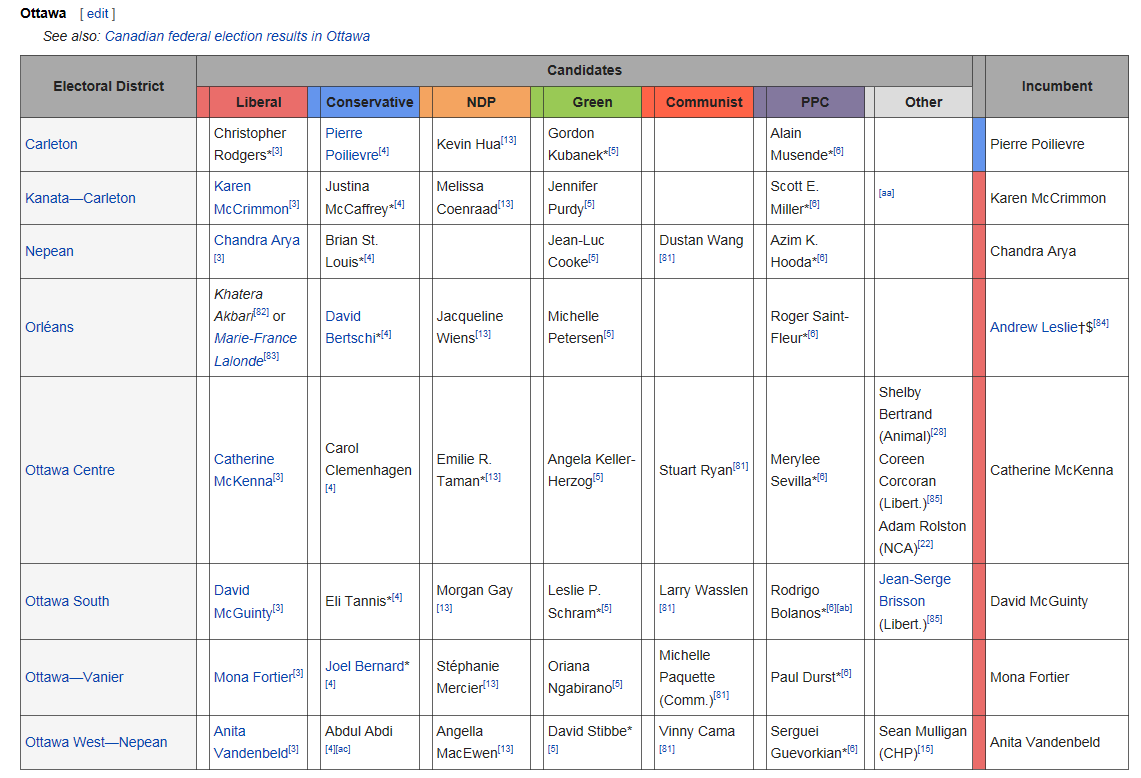The image size is (1141, 778).
Task: Open incumbent Andrew Leslie's page
Action: tap(1033, 327)
